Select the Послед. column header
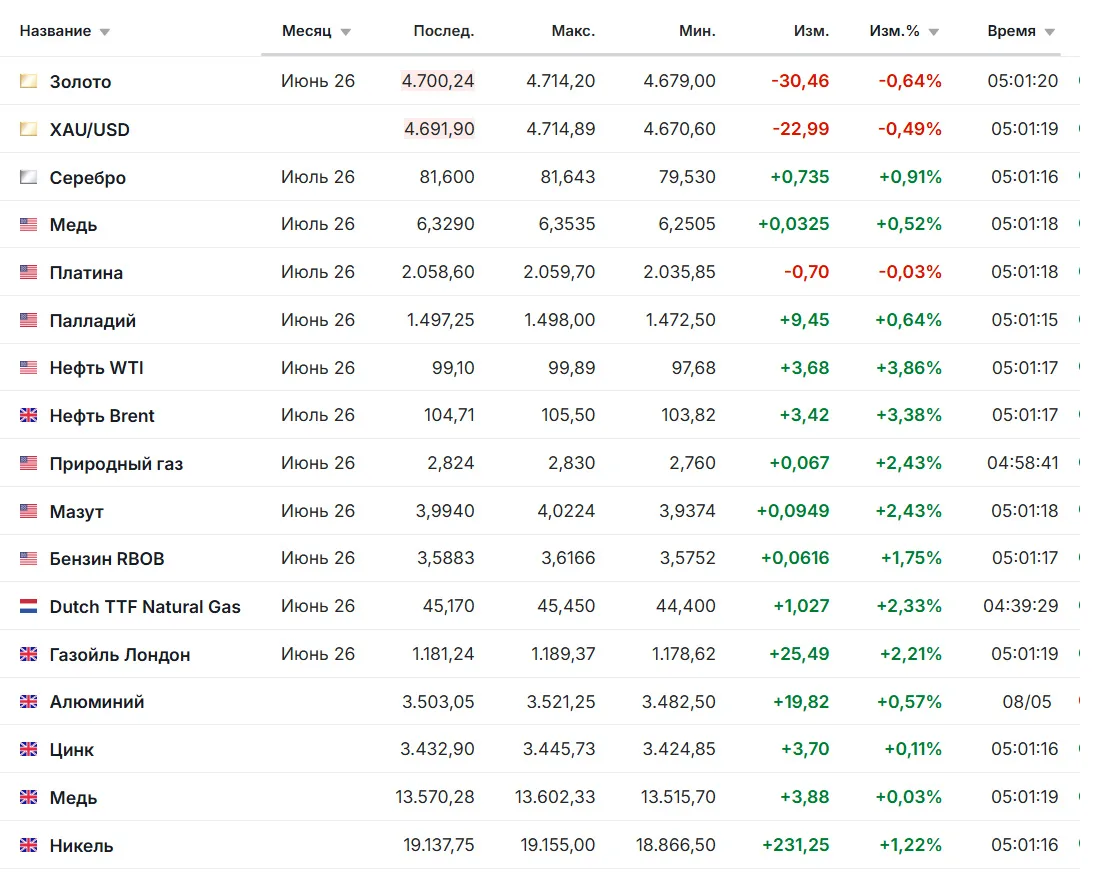Screen dimensions: 1099x872 (x=444, y=32)
